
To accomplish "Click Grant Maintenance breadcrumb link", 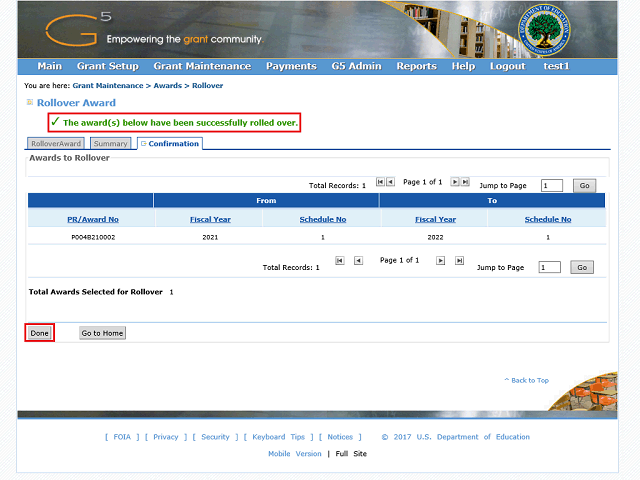I will 108,86.
